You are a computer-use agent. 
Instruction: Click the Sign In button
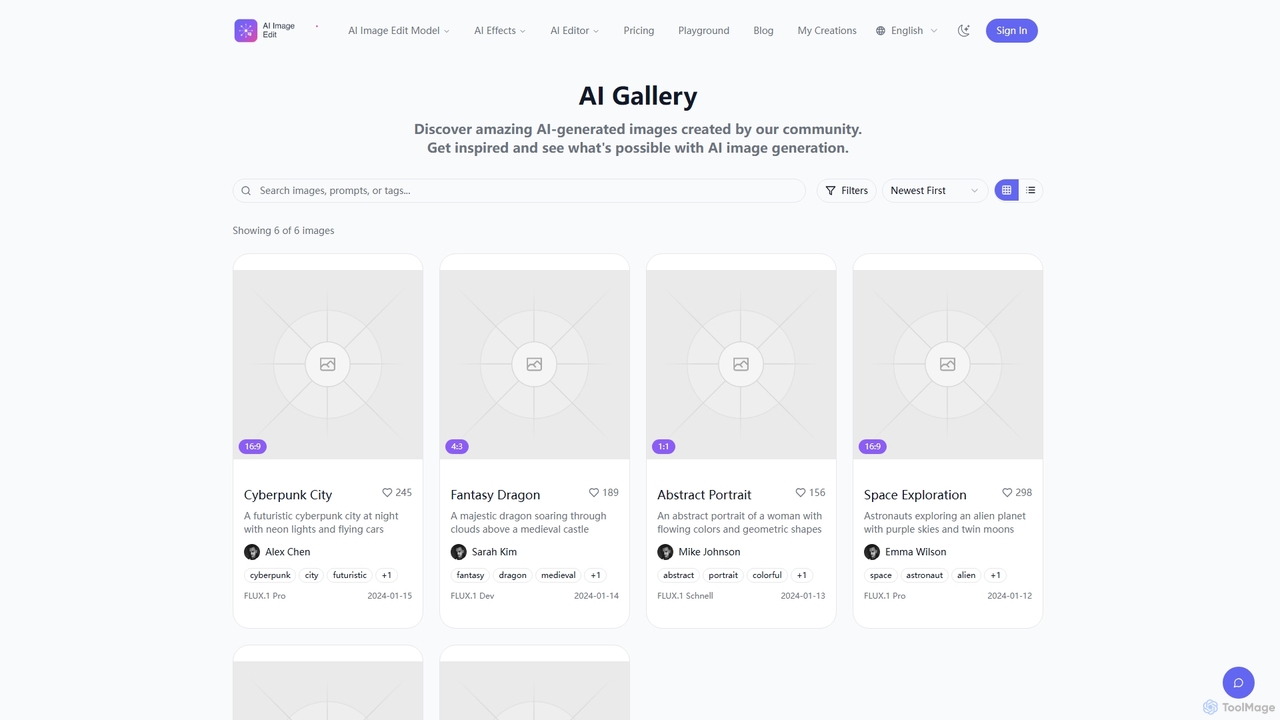click(1012, 31)
